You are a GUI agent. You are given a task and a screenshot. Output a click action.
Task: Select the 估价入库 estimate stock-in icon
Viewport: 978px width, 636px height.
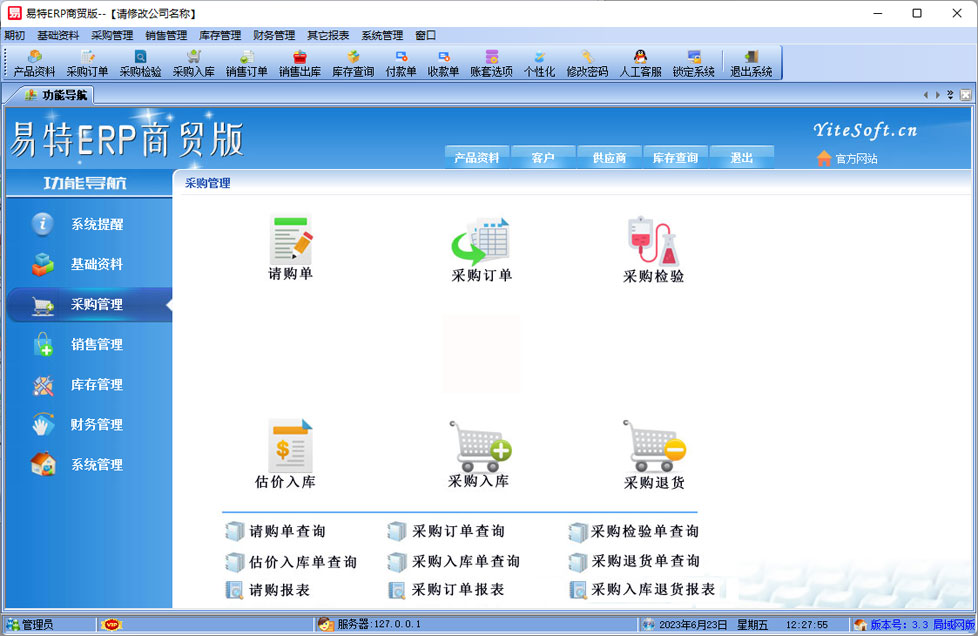[x=290, y=445]
